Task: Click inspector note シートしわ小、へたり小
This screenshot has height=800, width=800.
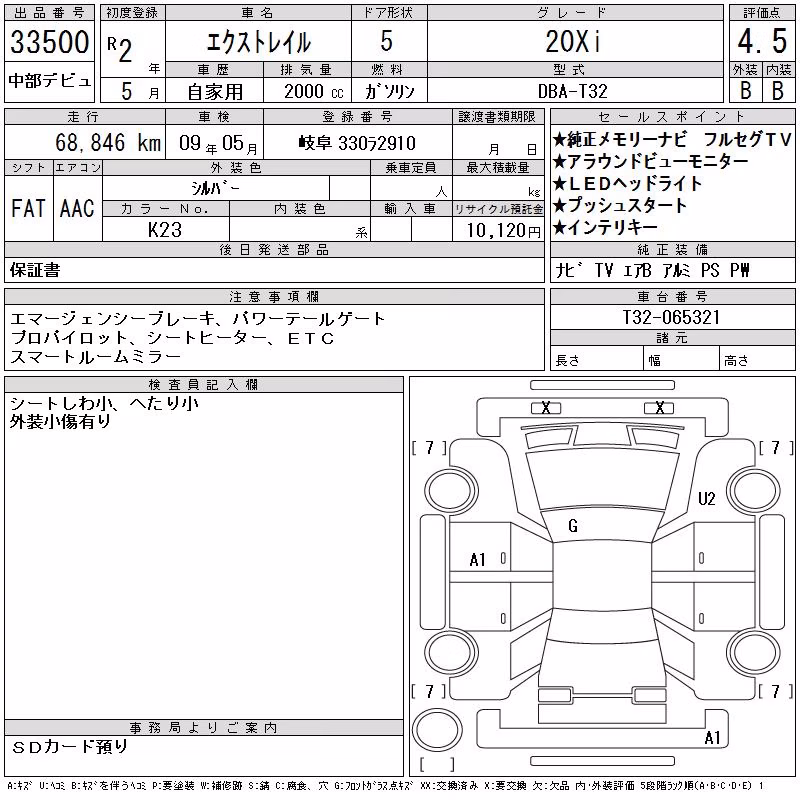Action: pyautogui.click(x=104, y=403)
